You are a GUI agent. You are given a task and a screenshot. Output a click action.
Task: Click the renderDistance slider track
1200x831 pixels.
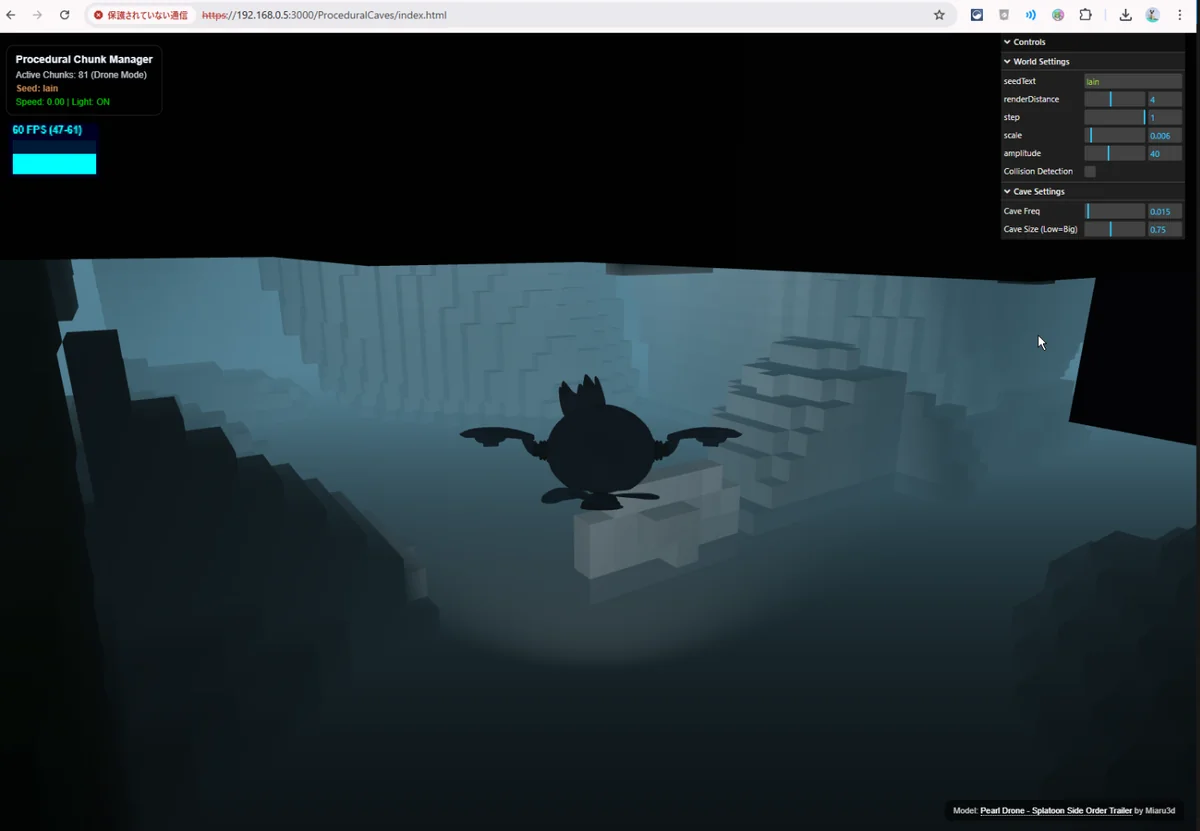coord(1114,100)
